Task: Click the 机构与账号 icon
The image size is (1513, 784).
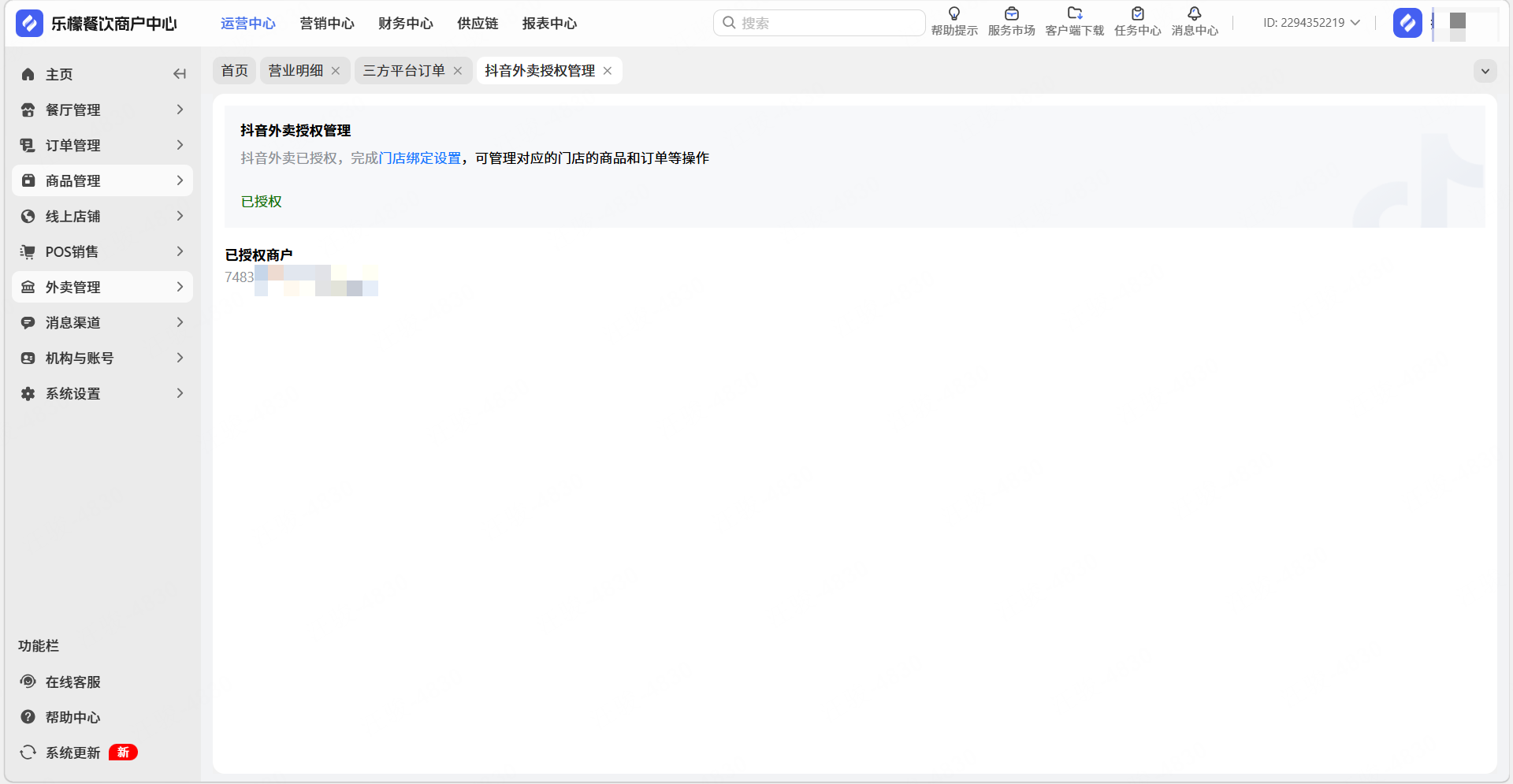Action: click(28, 358)
